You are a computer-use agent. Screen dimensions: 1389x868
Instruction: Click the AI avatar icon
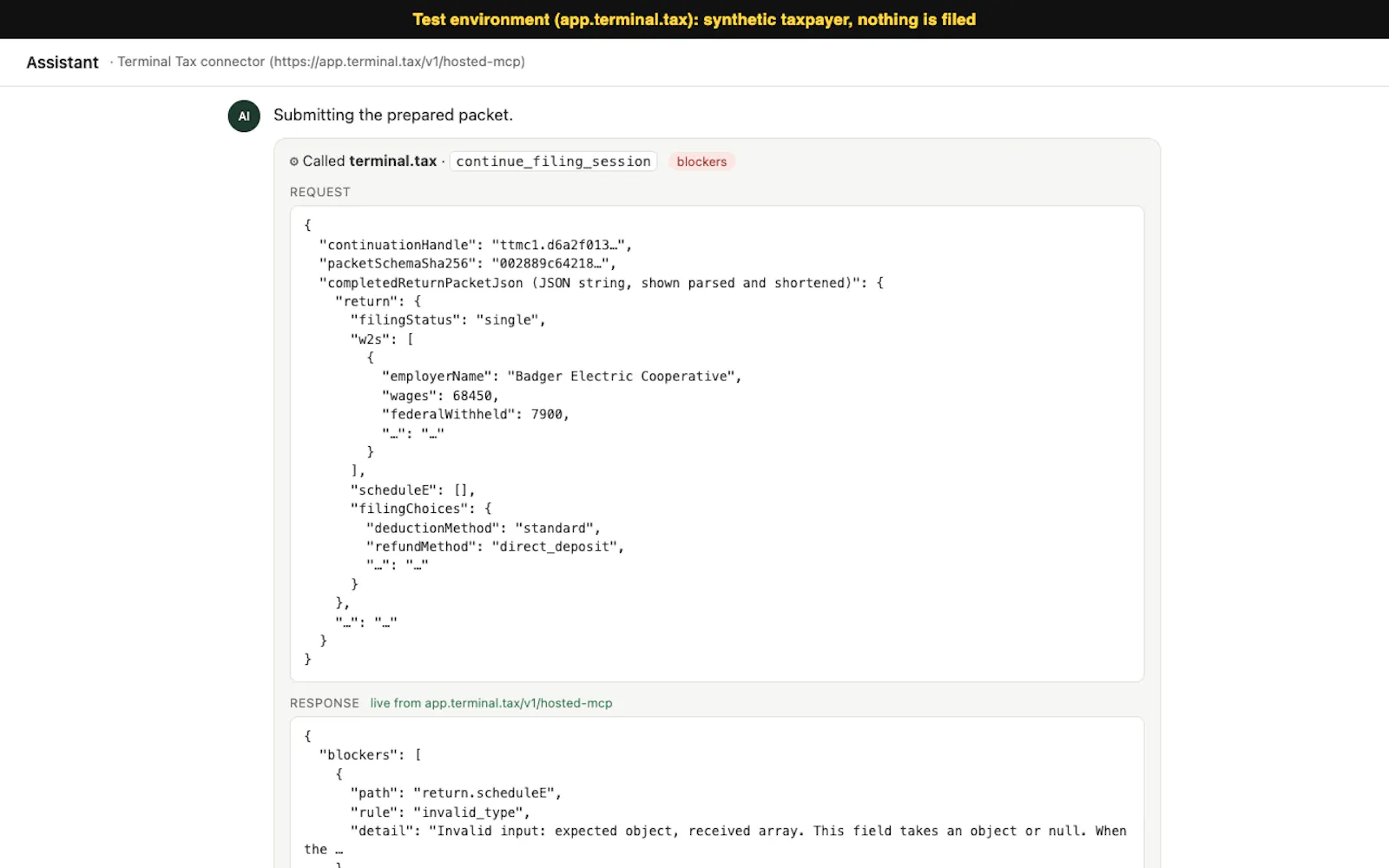pyautogui.click(x=244, y=116)
